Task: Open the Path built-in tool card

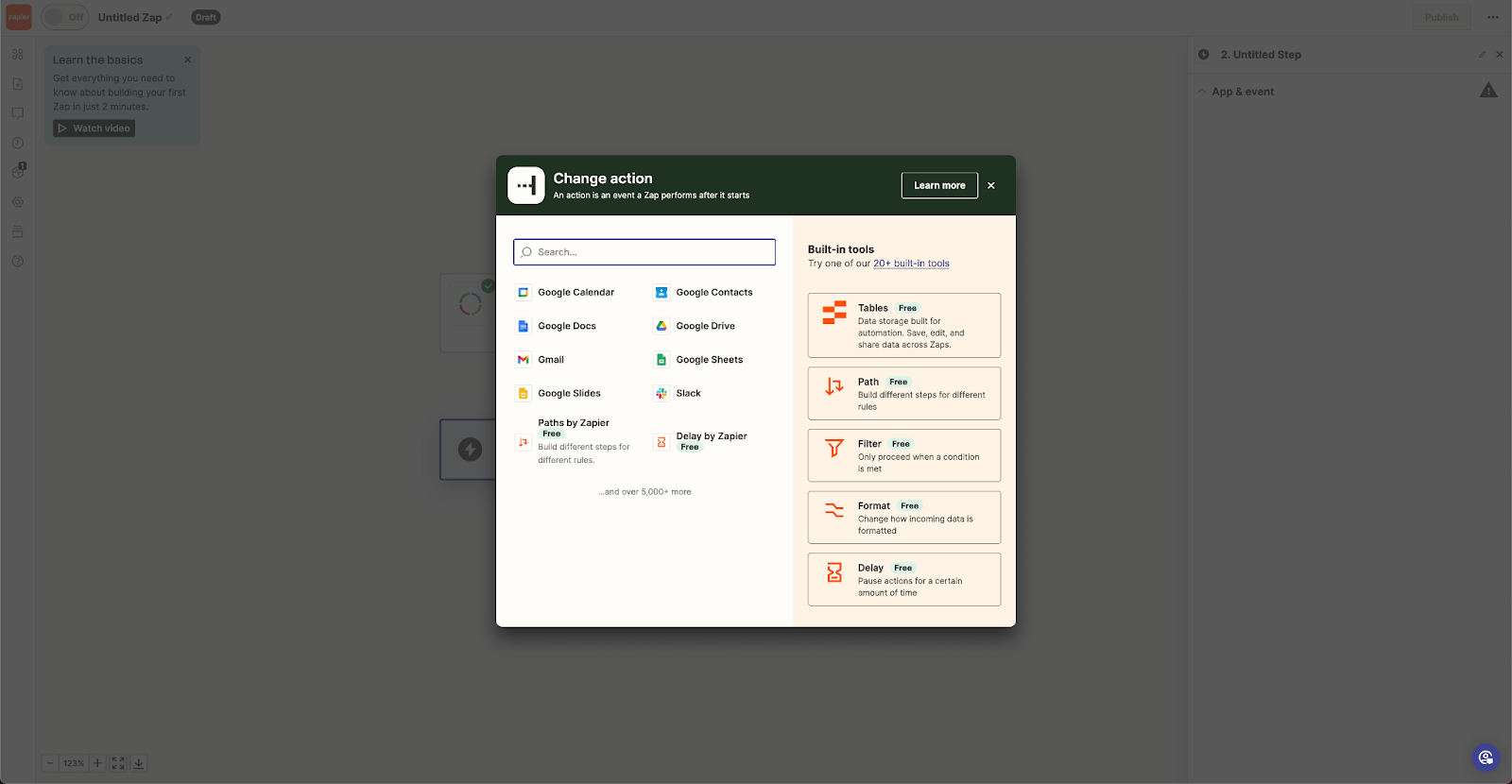Action: tap(904, 393)
